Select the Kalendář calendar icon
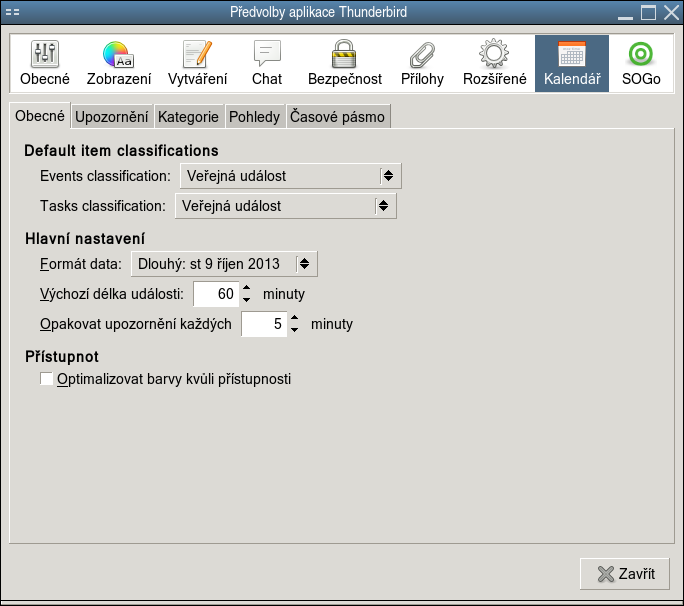The width and height of the screenshot is (684, 606). click(572, 64)
